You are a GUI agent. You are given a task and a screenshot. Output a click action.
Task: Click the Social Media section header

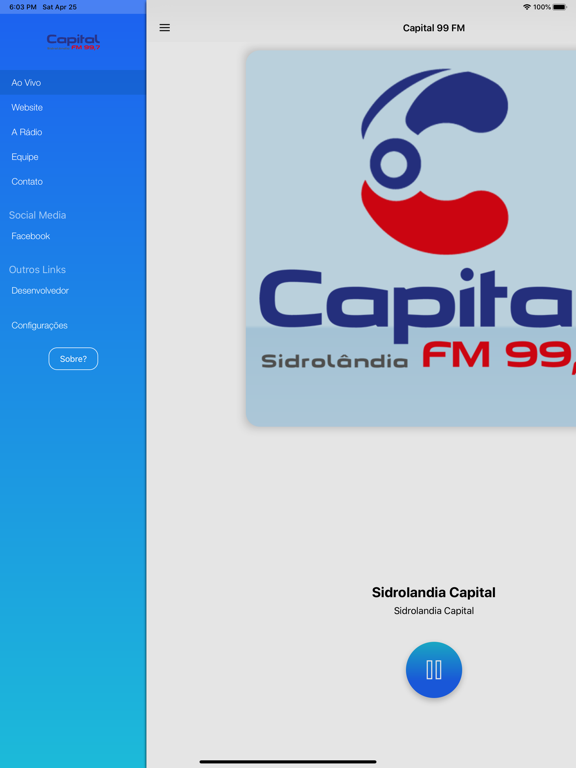point(37,215)
